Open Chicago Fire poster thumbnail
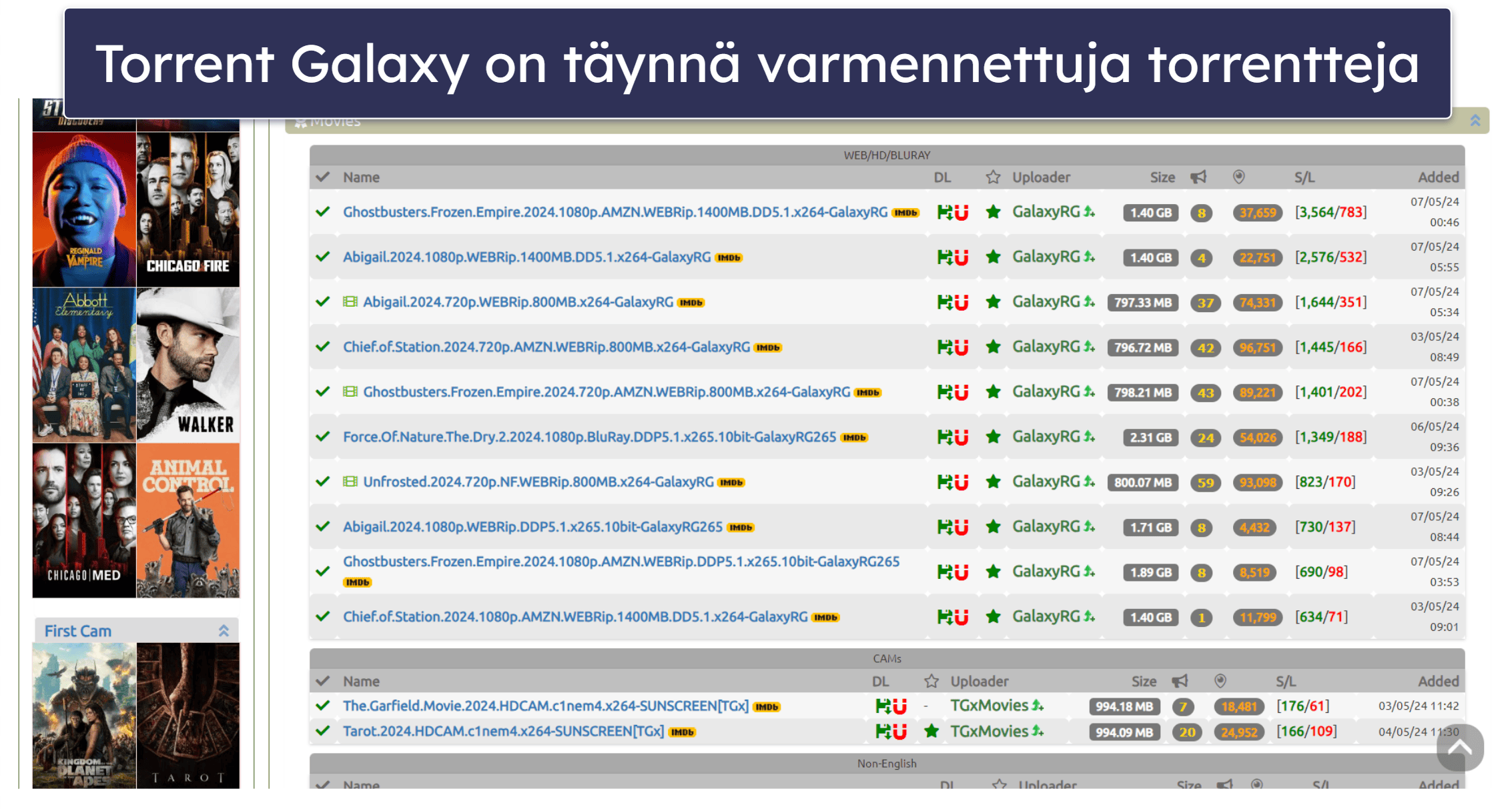1512x809 pixels. tap(188, 209)
